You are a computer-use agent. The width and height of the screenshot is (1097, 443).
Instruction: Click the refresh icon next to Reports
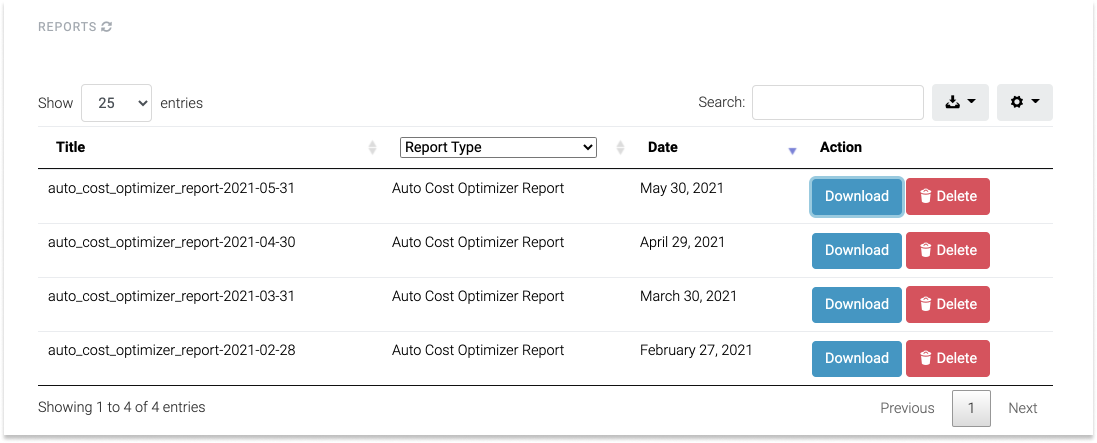coord(107,27)
